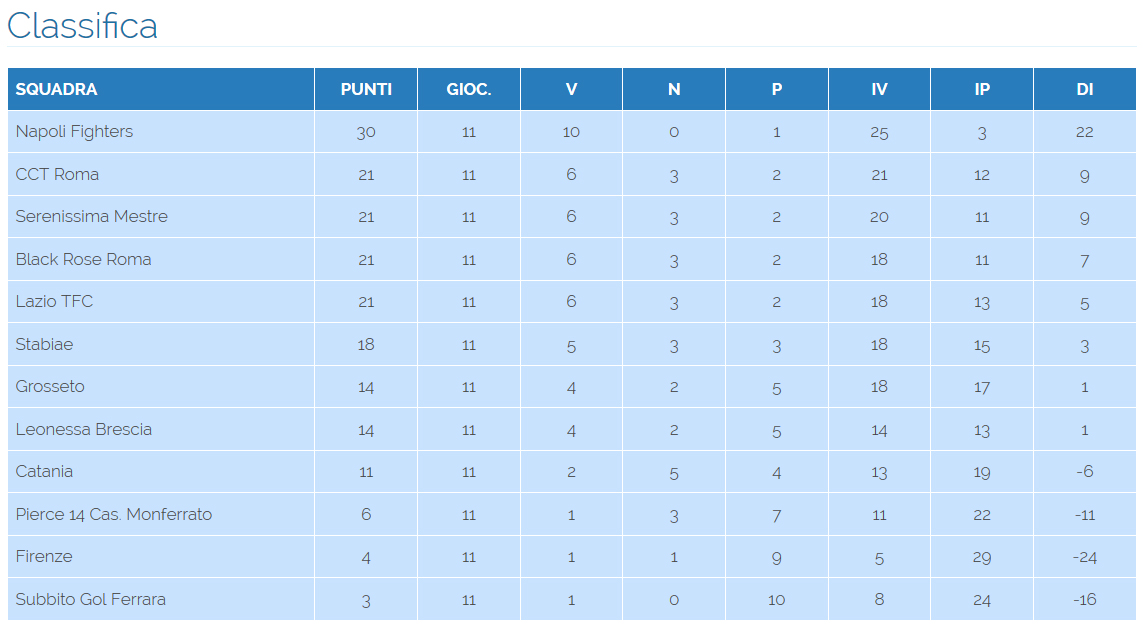The image size is (1143, 636).
Task: Open the Napoli Fighters team link
Action: click(74, 132)
